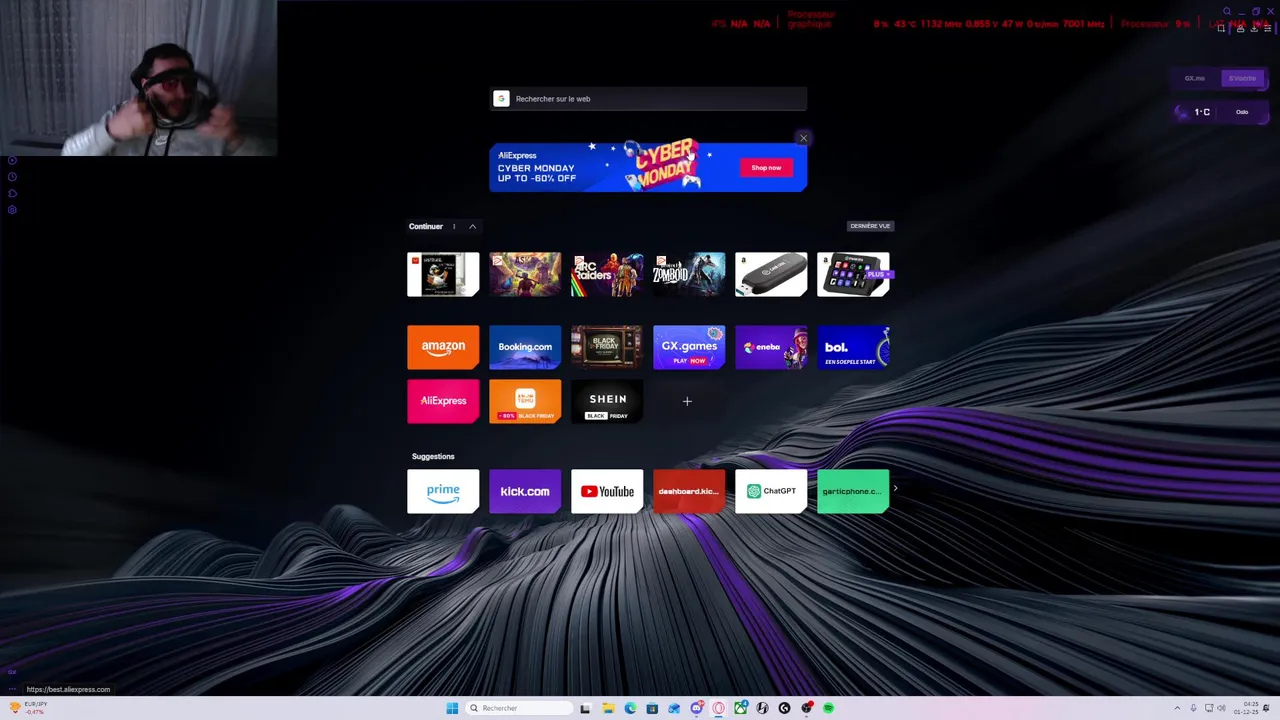
Task: Click the browser search magnifier icon
Action: pos(1227,11)
